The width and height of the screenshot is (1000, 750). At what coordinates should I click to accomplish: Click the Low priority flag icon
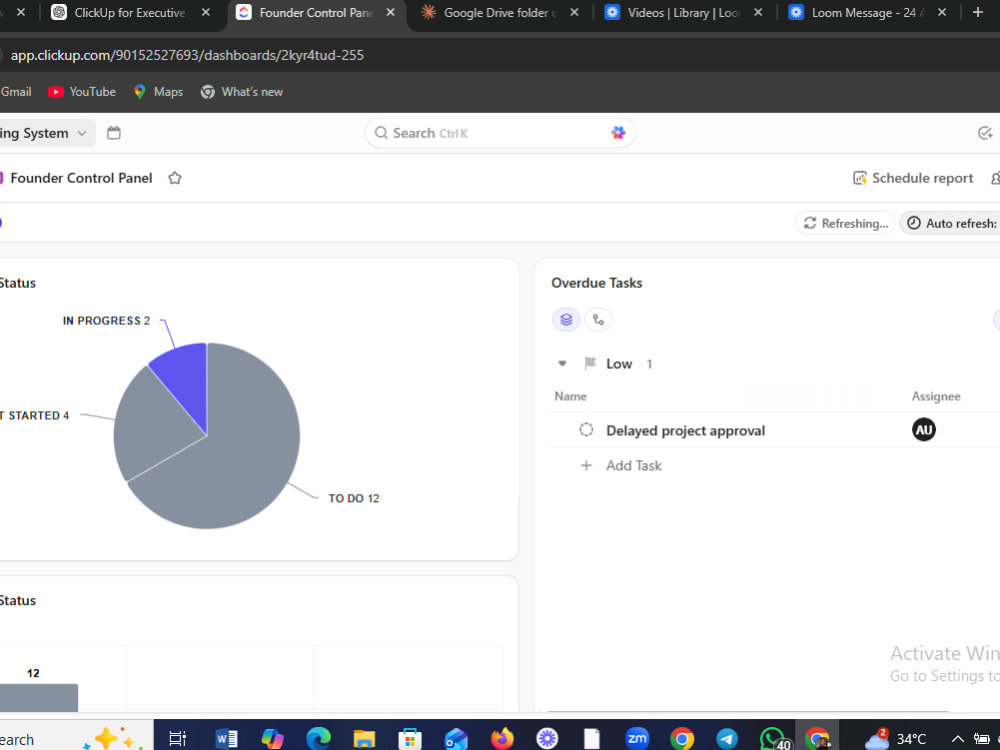[590, 364]
